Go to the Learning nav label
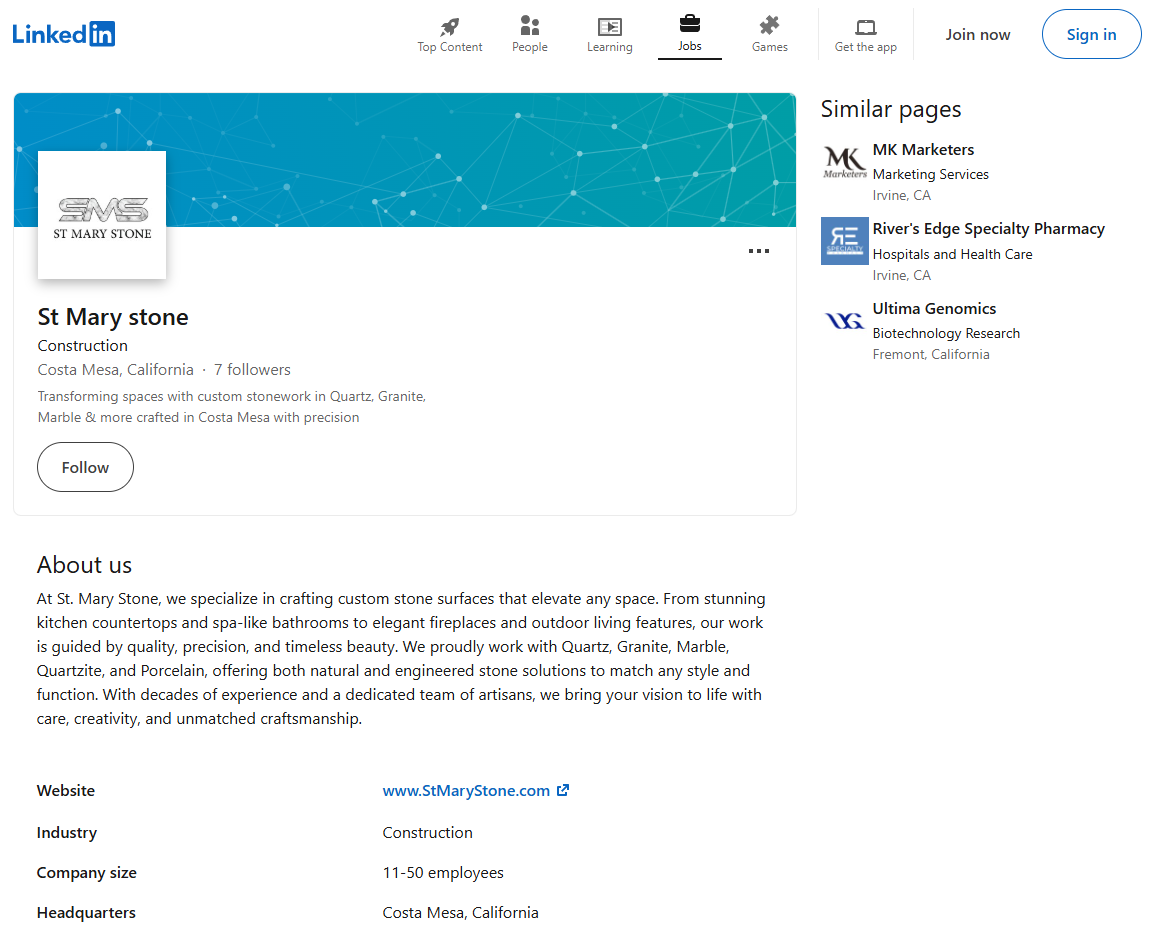This screenshot has width=1152, height=935. pos(610,47)
